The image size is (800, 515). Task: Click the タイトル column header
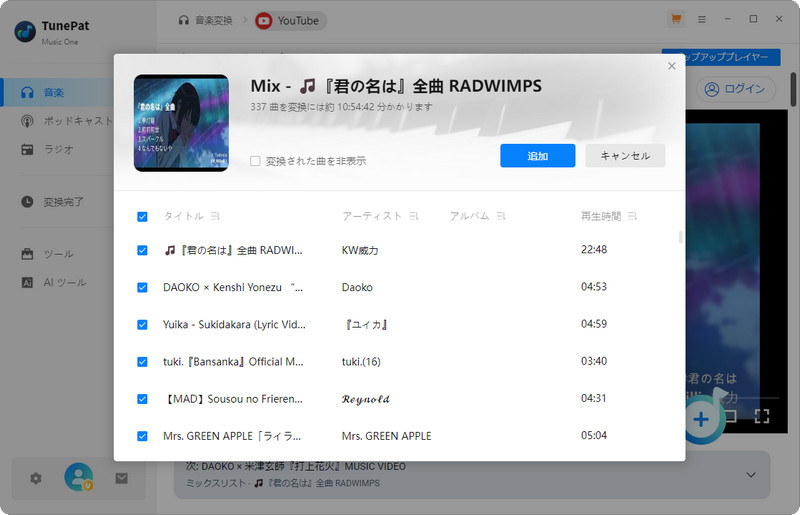tap(184, 216)
